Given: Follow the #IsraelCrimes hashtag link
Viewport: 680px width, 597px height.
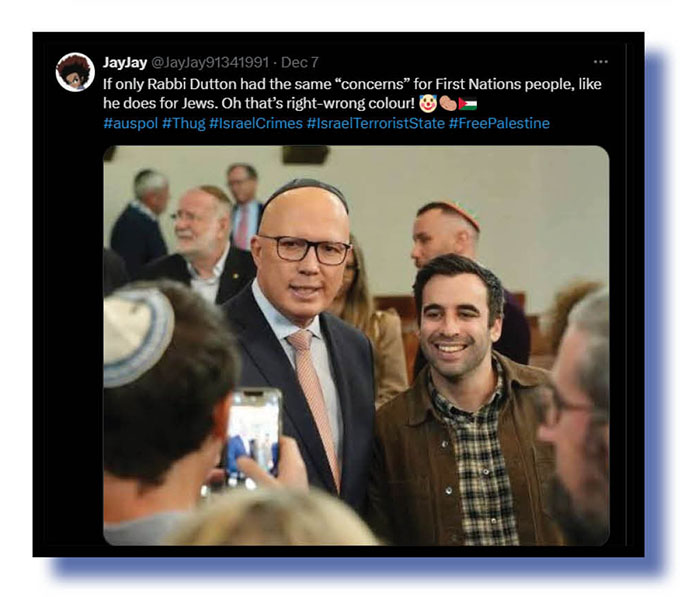Looking at the screenshot, I should pyautogui.click(x=256, y=123).
